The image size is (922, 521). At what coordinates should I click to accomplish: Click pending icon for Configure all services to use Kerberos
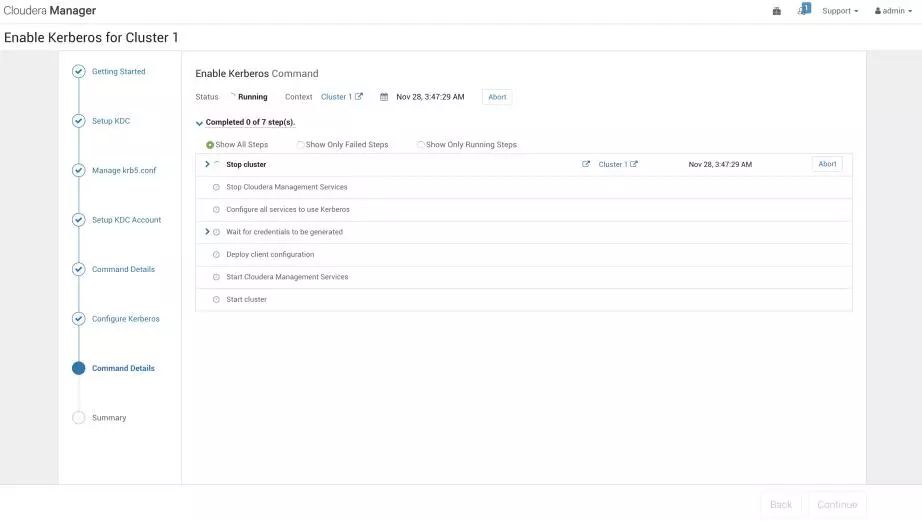click(x=216, y=209)
